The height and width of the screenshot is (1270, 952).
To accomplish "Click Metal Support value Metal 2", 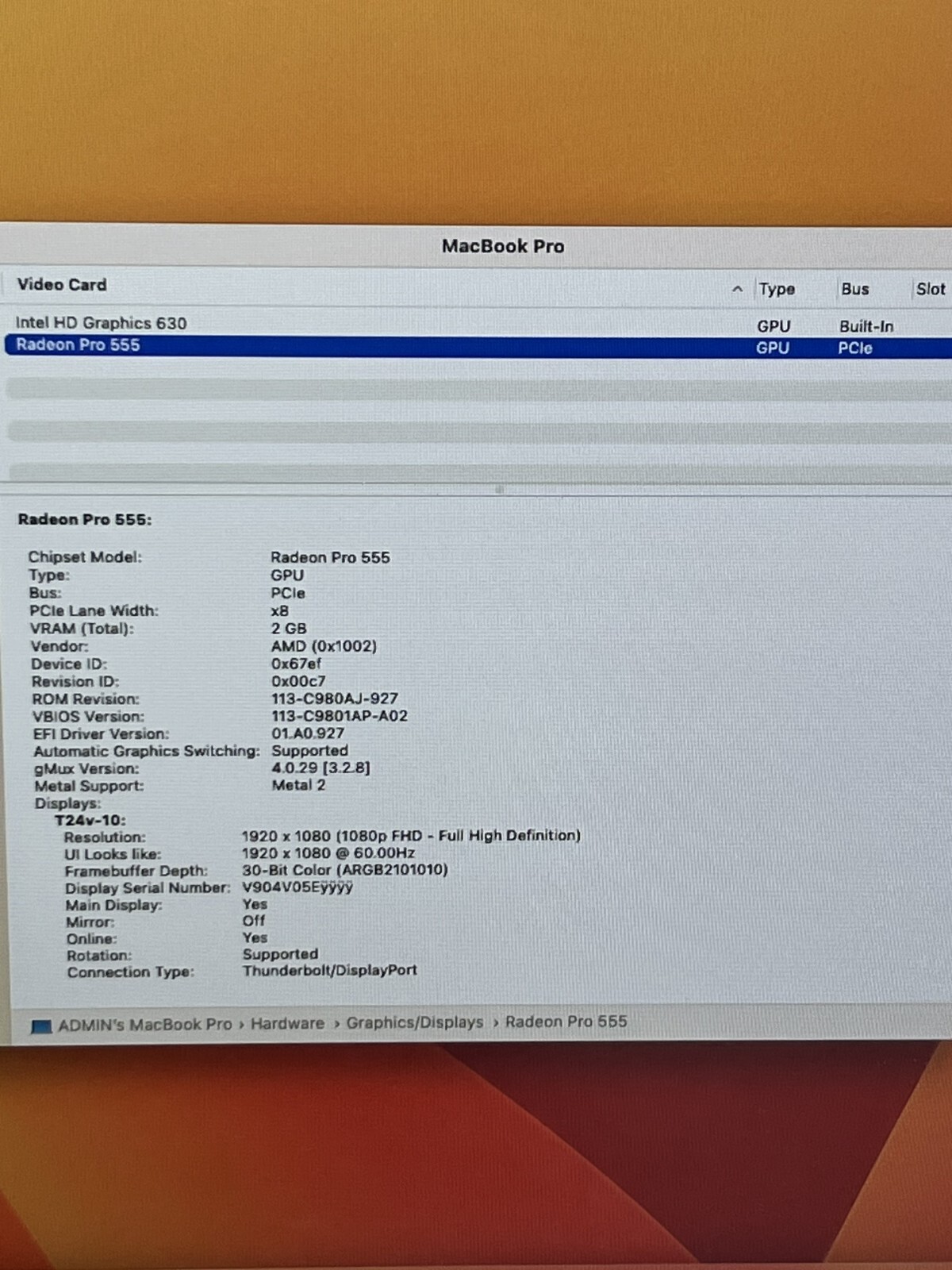I will click(x=298, y=785).
